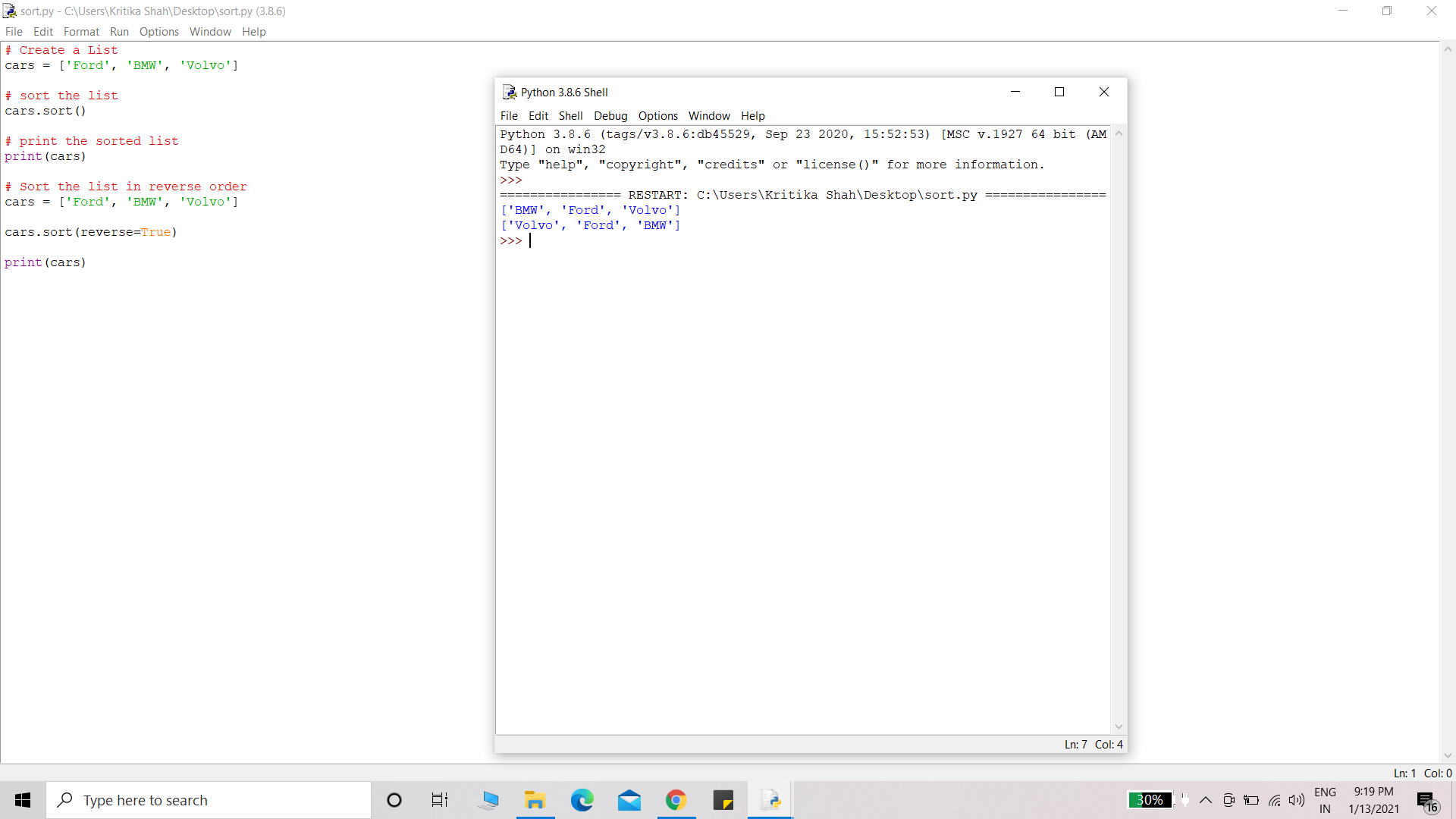This screenshot has width=1456, height=819.
Task: Minimize the Python 3.8.6 Shell window
Action: pyautogui.click(x=1015, y=92)
